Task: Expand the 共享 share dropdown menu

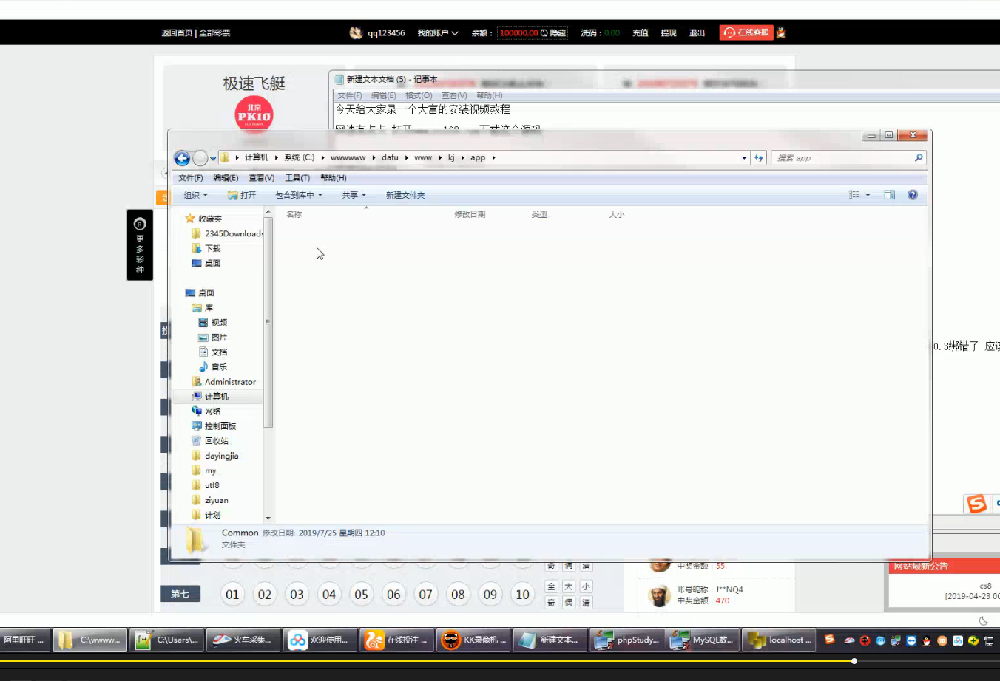Action: coord(353,195)
